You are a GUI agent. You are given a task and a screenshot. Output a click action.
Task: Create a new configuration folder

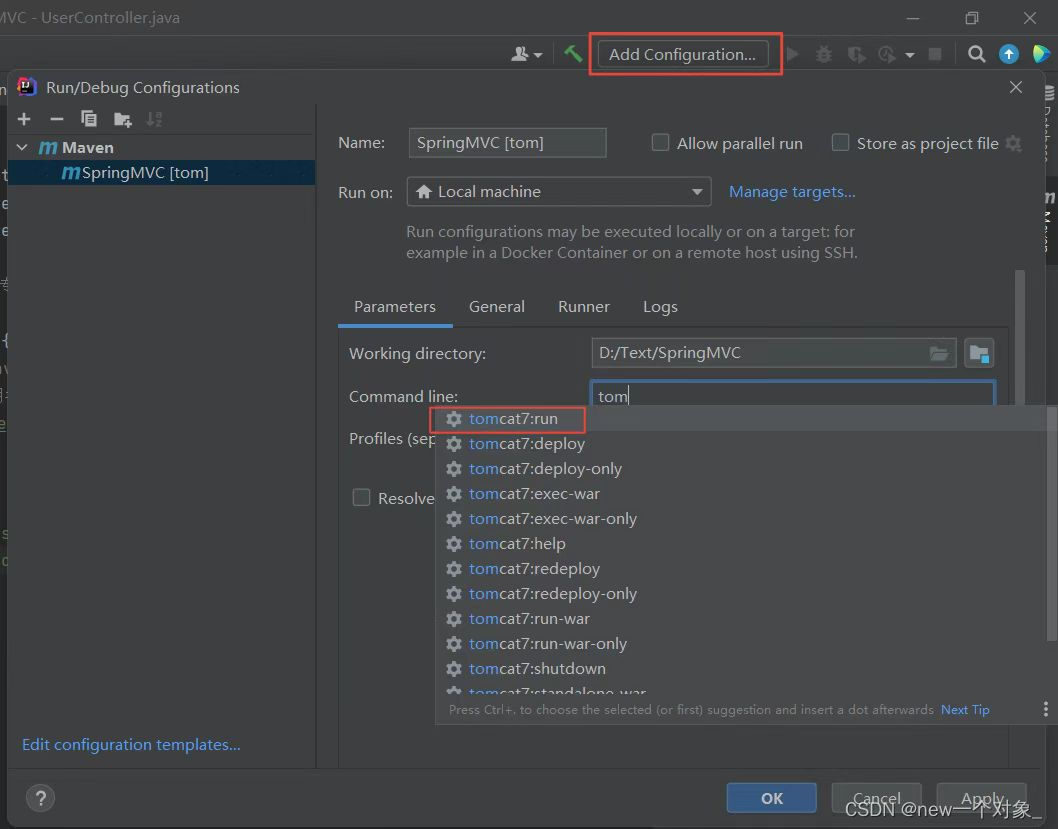point(122,119)
